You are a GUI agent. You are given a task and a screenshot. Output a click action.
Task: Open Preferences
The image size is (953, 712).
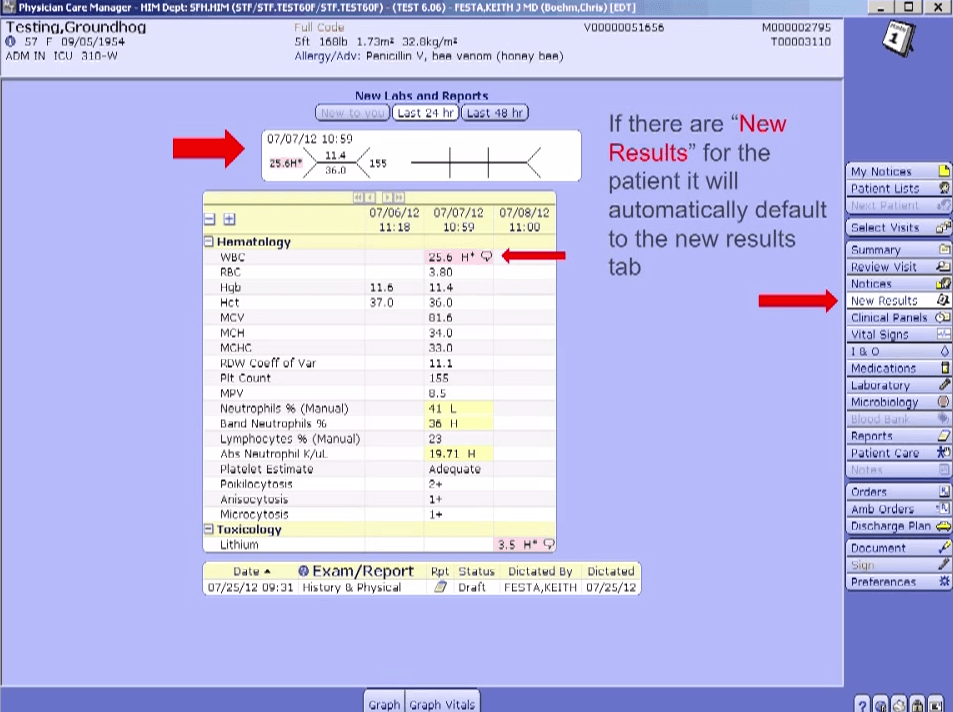(x=898, y=582)
